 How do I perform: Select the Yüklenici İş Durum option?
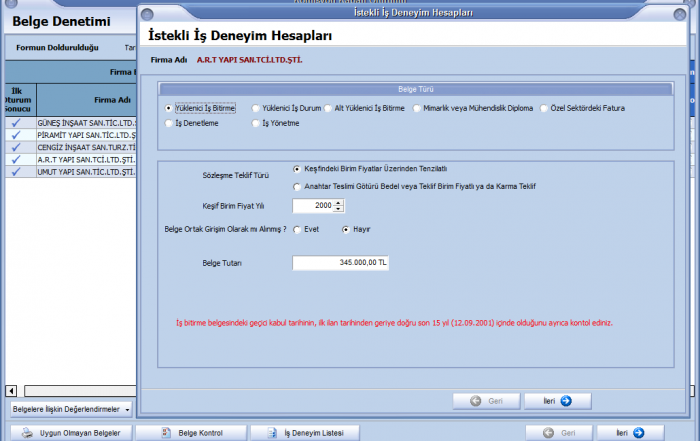(257, 108)
